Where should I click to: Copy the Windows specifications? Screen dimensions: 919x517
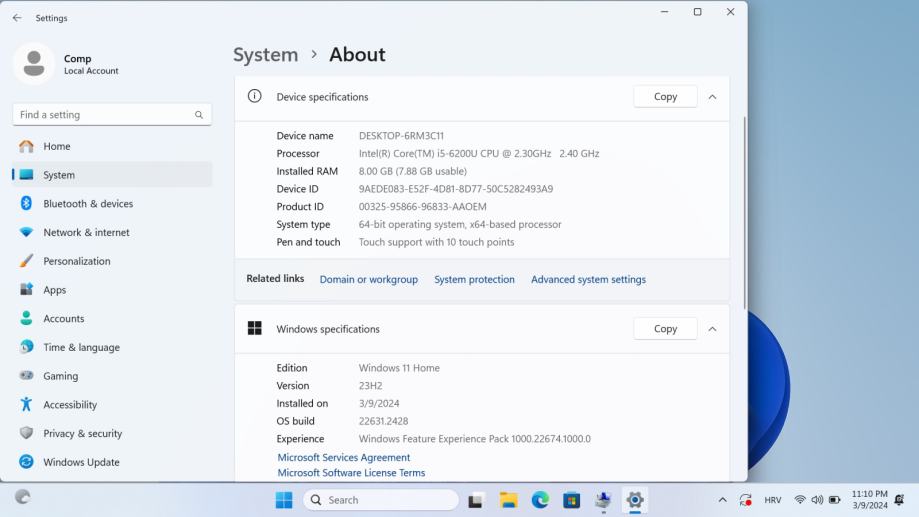[x=665, y=329]
